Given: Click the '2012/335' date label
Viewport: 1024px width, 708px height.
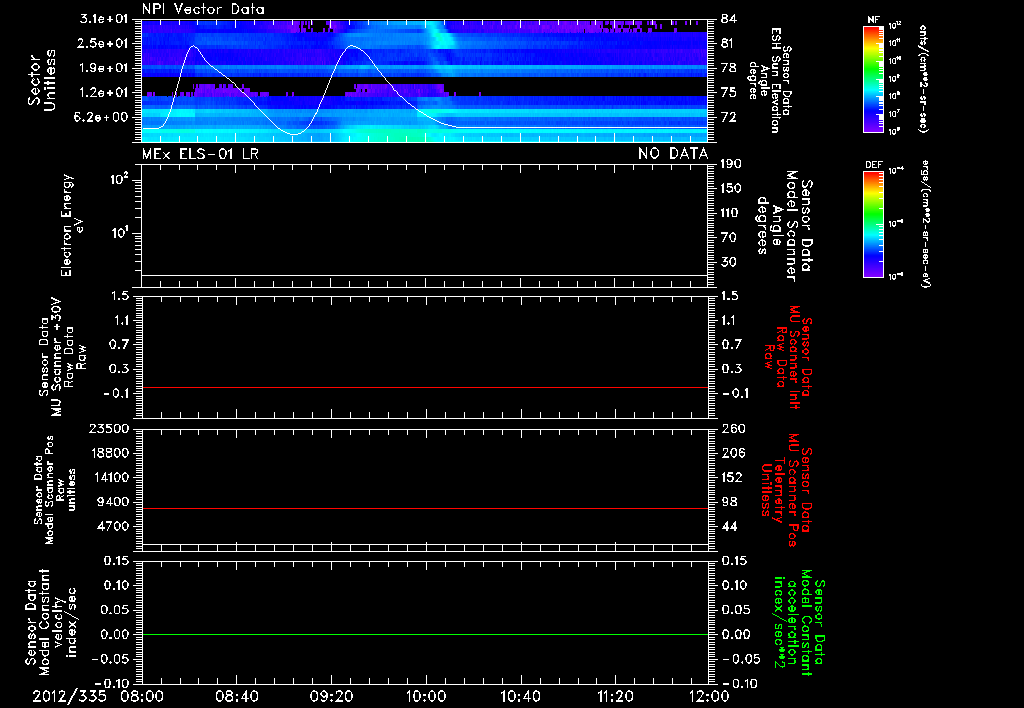Looking at the screenshot, I should click(69, 696).
